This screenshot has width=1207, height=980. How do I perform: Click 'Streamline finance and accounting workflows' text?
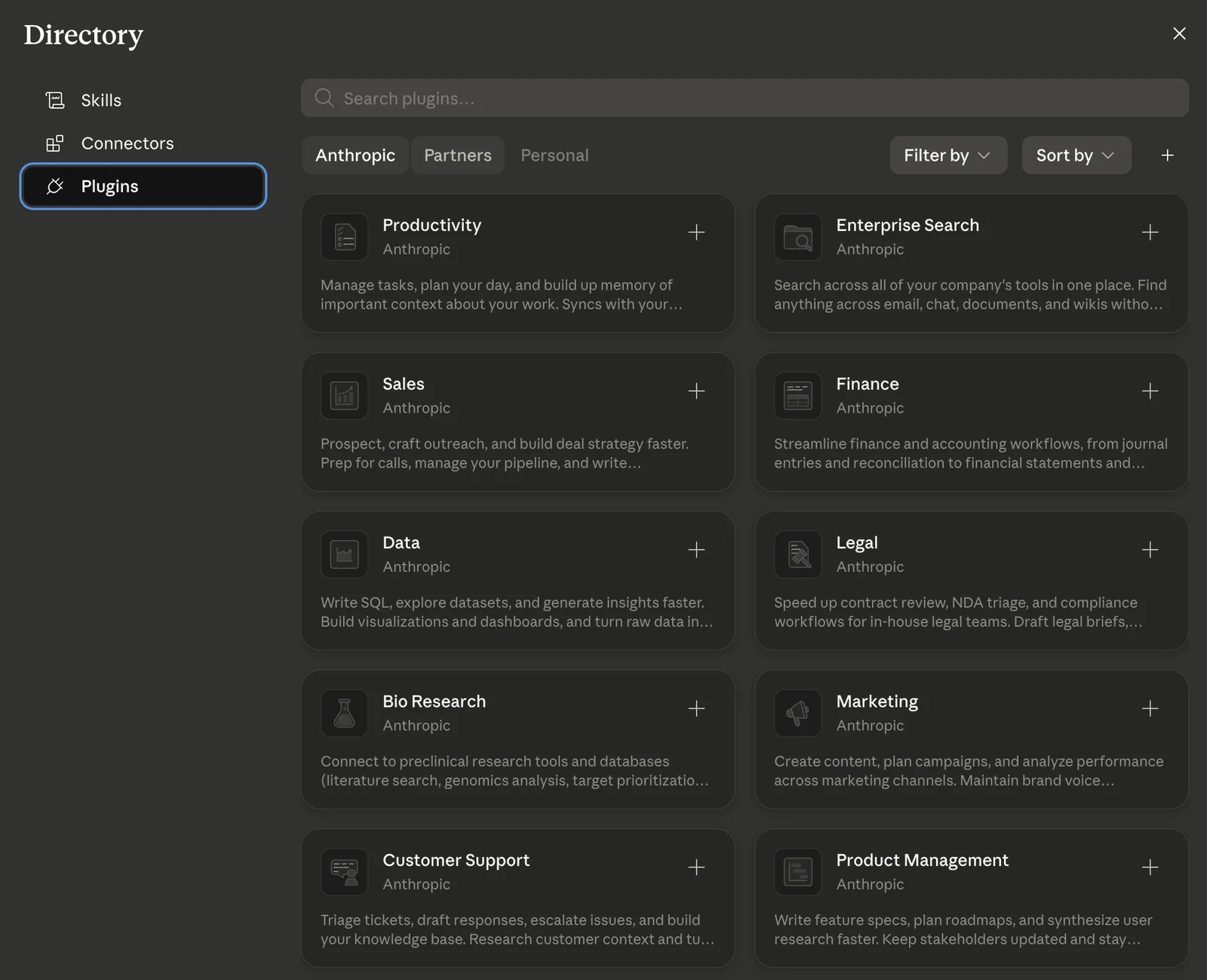click(x=971, y=453)
